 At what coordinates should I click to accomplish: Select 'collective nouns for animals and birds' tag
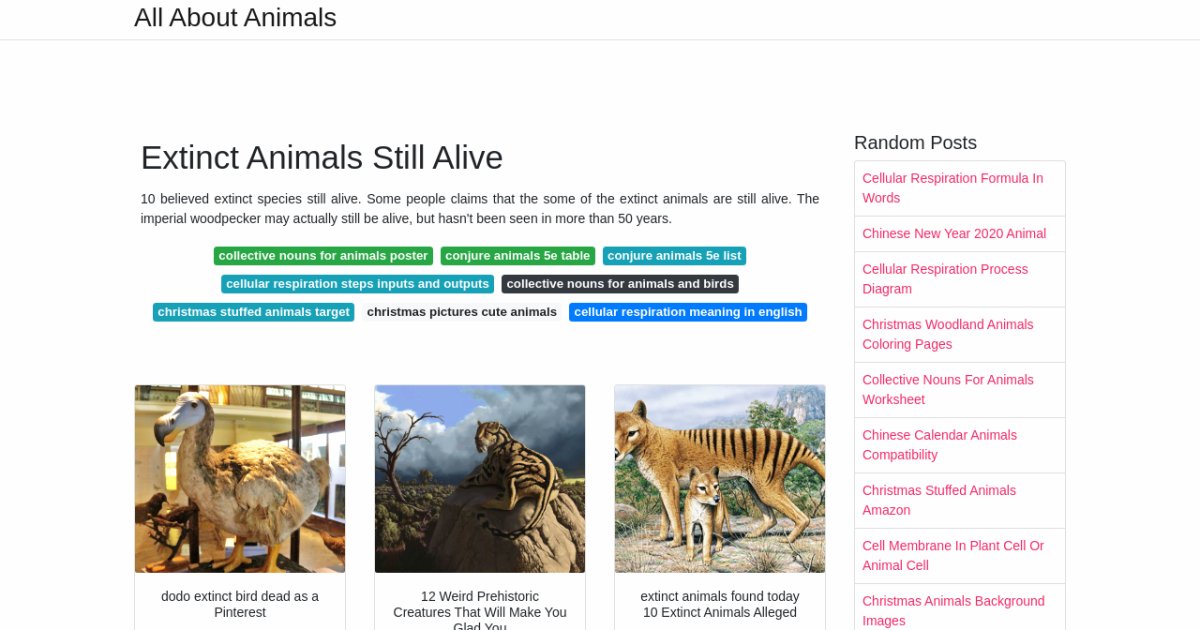point(620,284)
